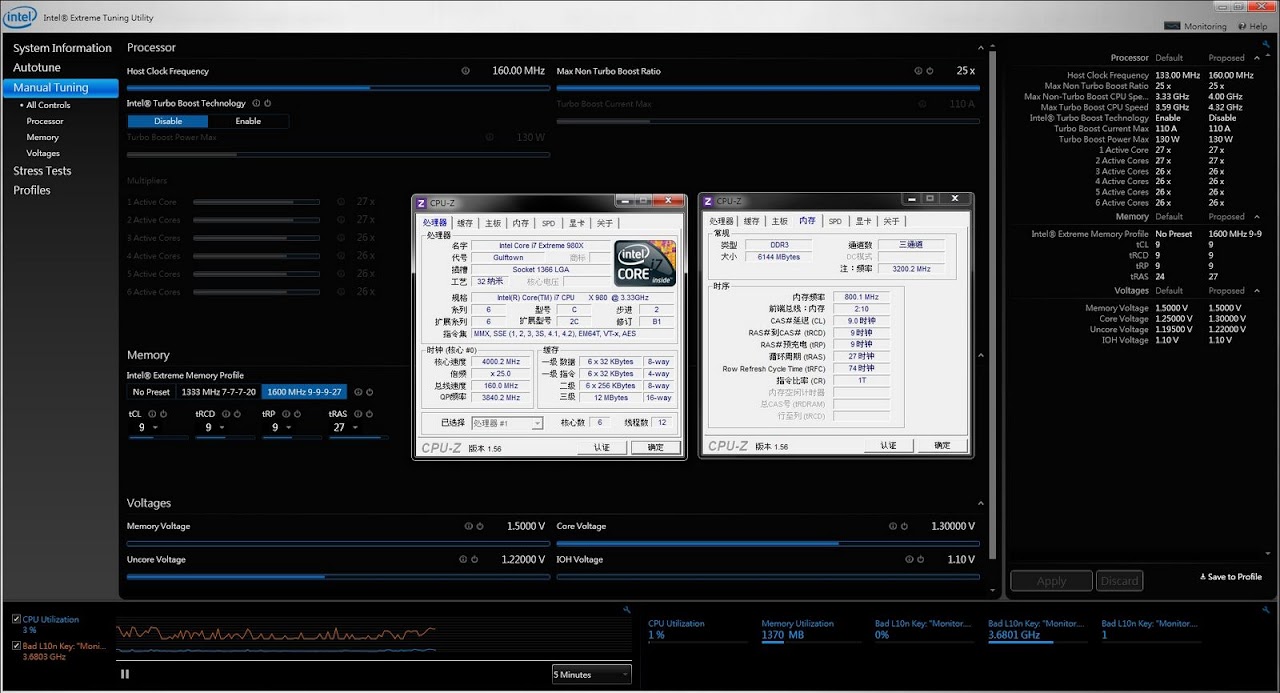Choose the 1600 MHz 9-9-9-27 memory profile
Screen dimensions: 1280x693
coord(305,392)
